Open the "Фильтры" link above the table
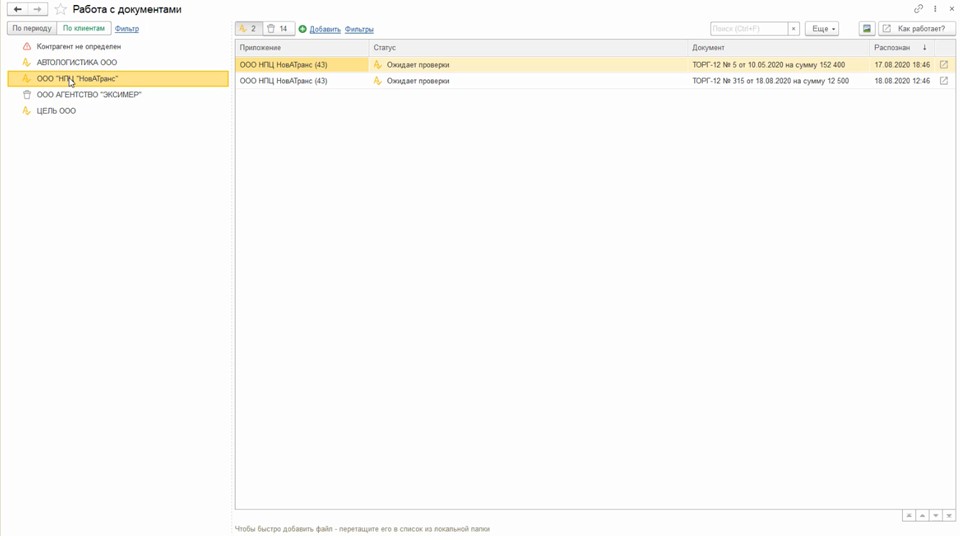 click(359, 30)
